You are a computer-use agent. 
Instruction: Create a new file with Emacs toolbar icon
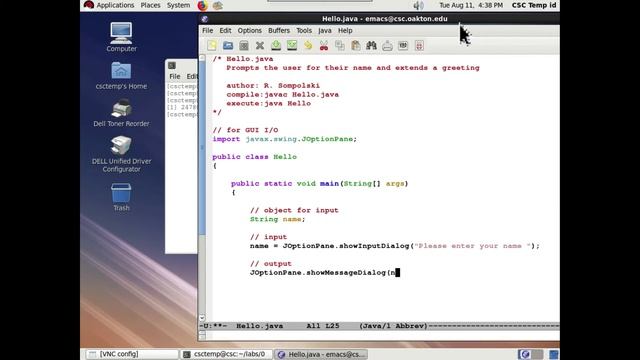coord(212,46)
